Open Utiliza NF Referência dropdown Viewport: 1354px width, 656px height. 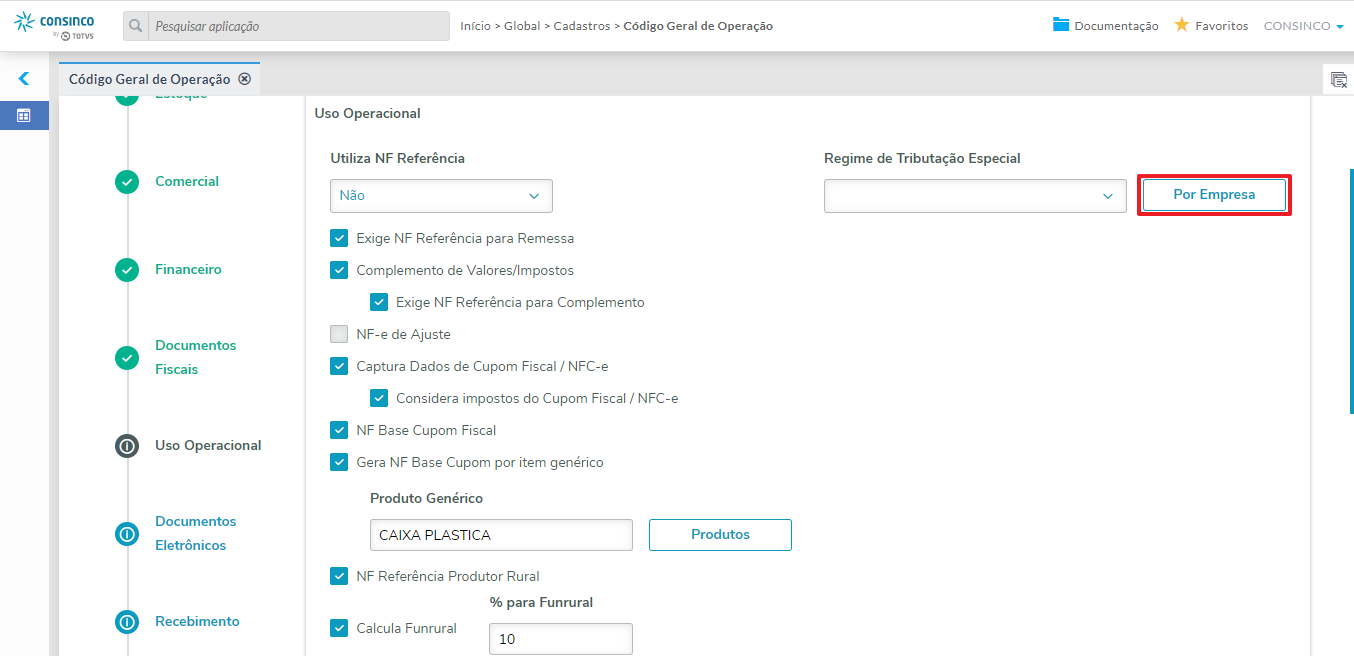click(441, 196)
